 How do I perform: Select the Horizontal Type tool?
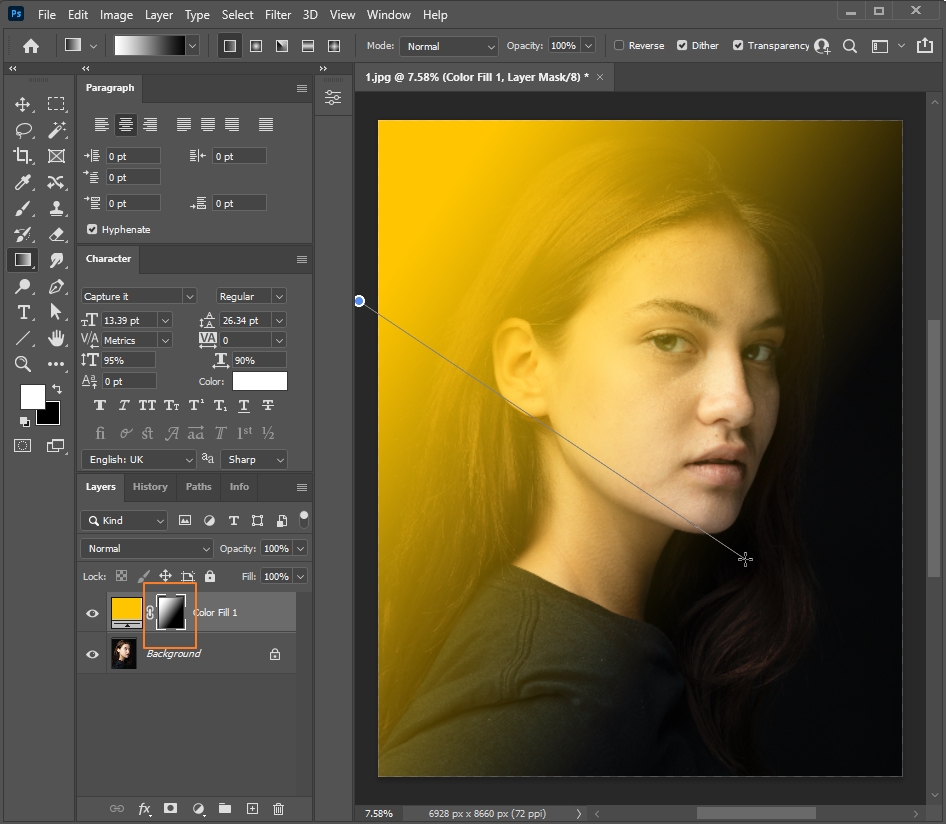23,313
